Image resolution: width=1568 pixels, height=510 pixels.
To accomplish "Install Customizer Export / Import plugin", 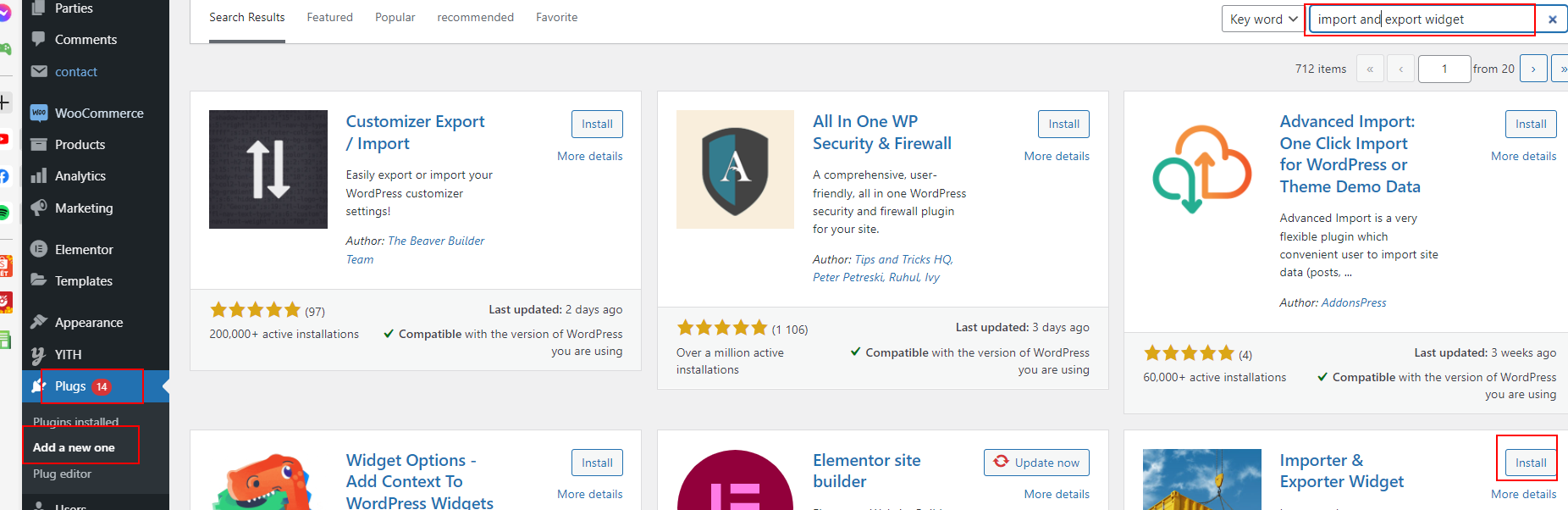I will (x=597, y=124).
